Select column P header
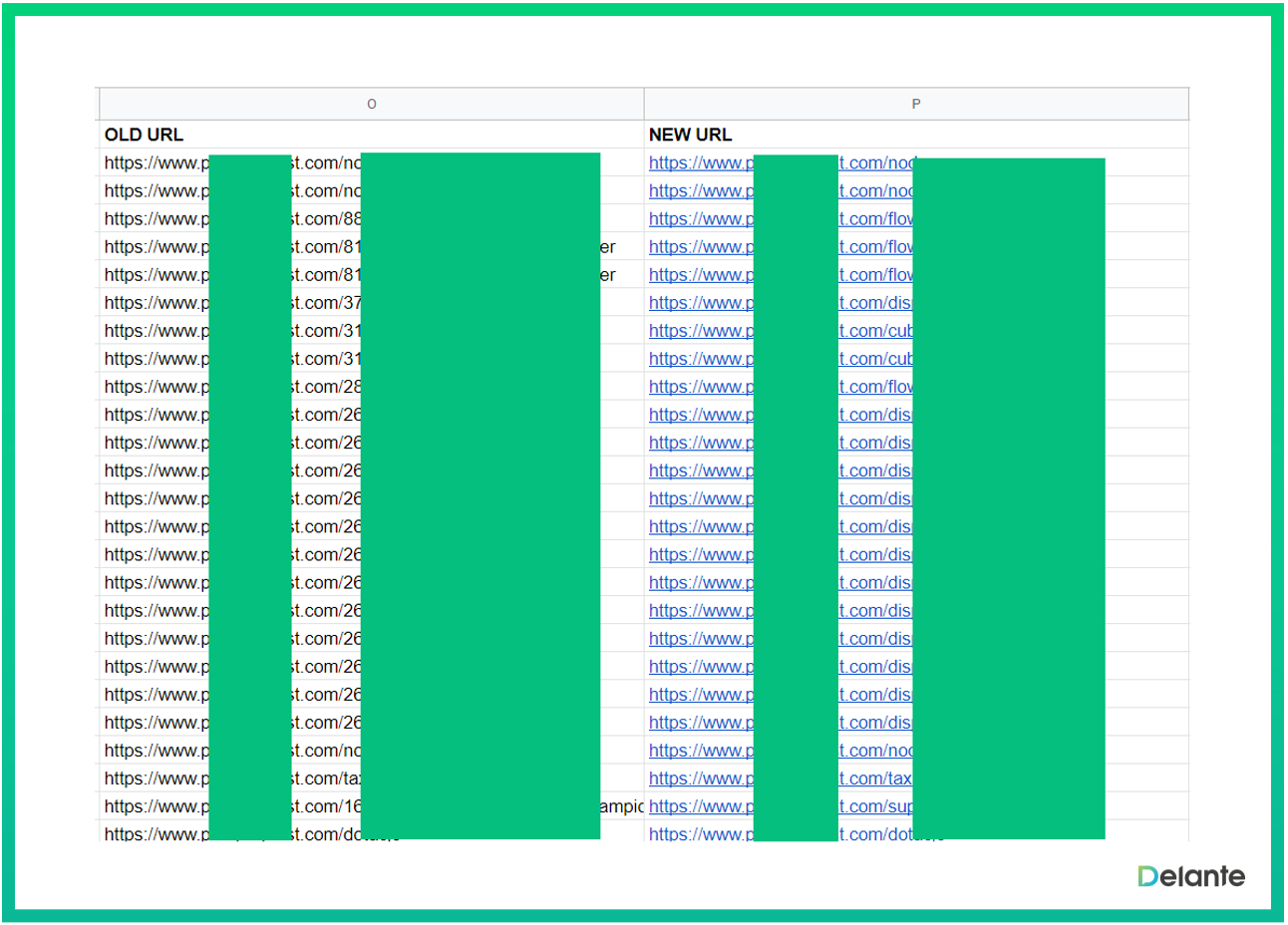1288x925 pixels. click(x=915, y=104)
